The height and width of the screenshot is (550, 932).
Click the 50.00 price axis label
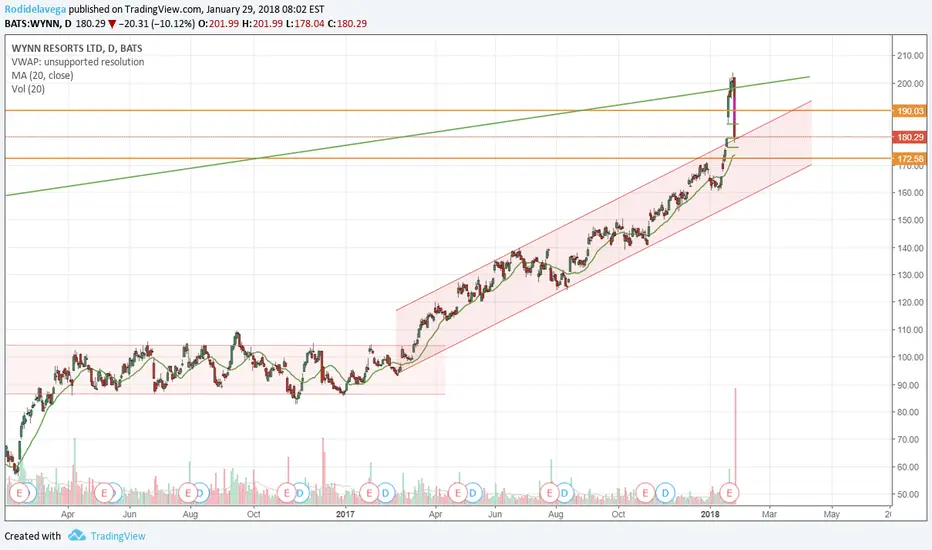pyautogui.click(x=910, y=494)
